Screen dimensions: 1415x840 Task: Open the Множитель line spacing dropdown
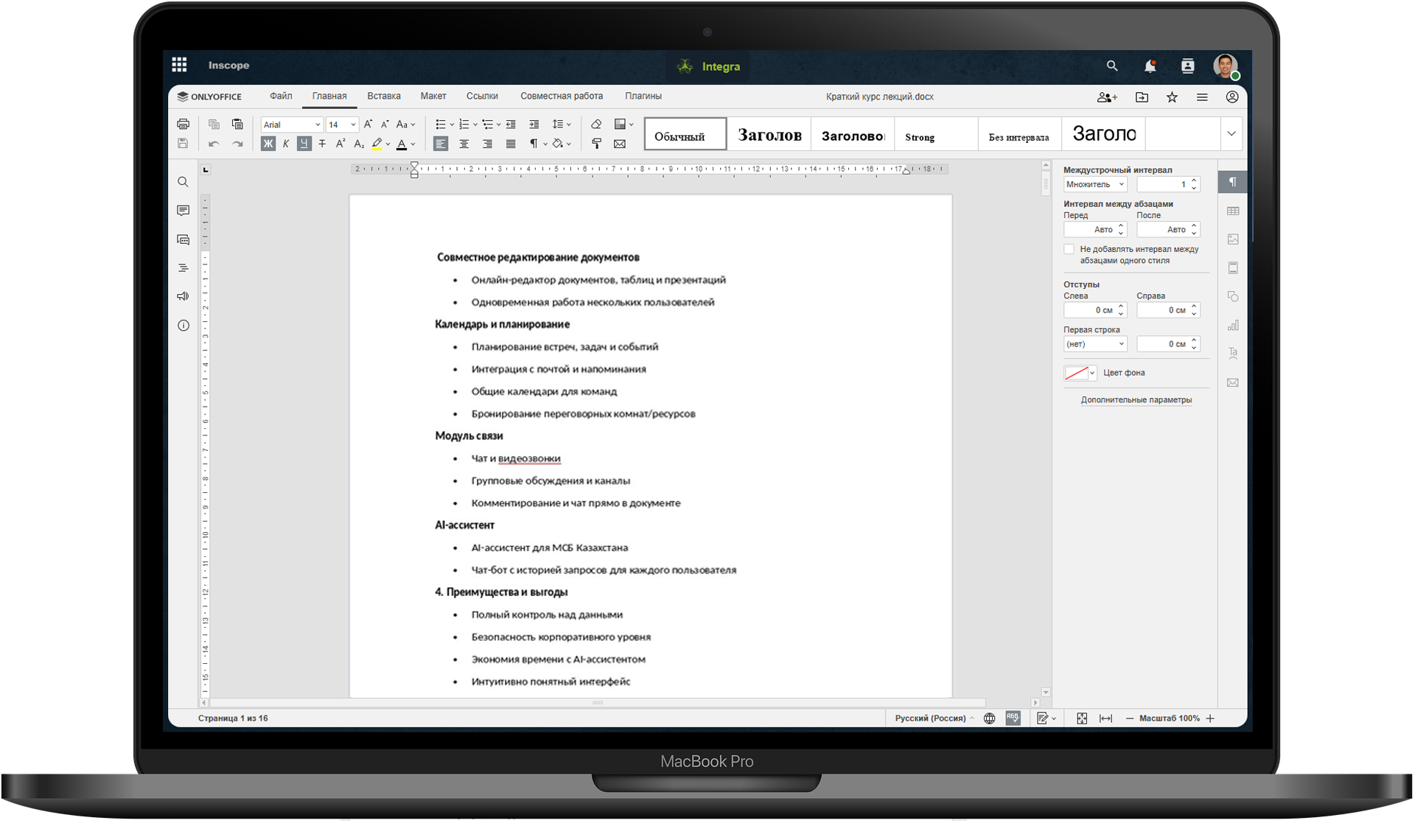[1094, 184]
